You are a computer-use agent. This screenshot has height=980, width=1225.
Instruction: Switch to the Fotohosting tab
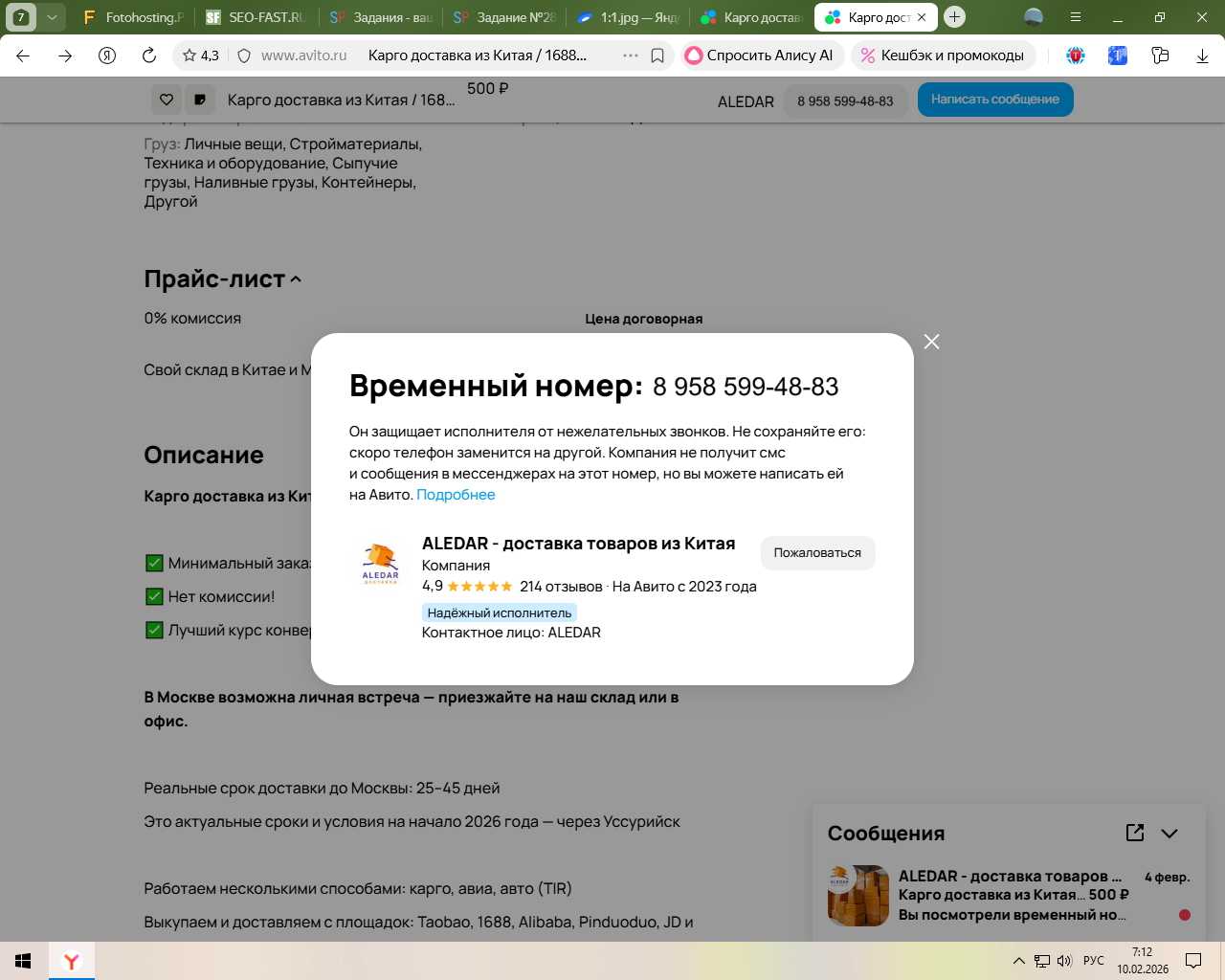(134, 17)
